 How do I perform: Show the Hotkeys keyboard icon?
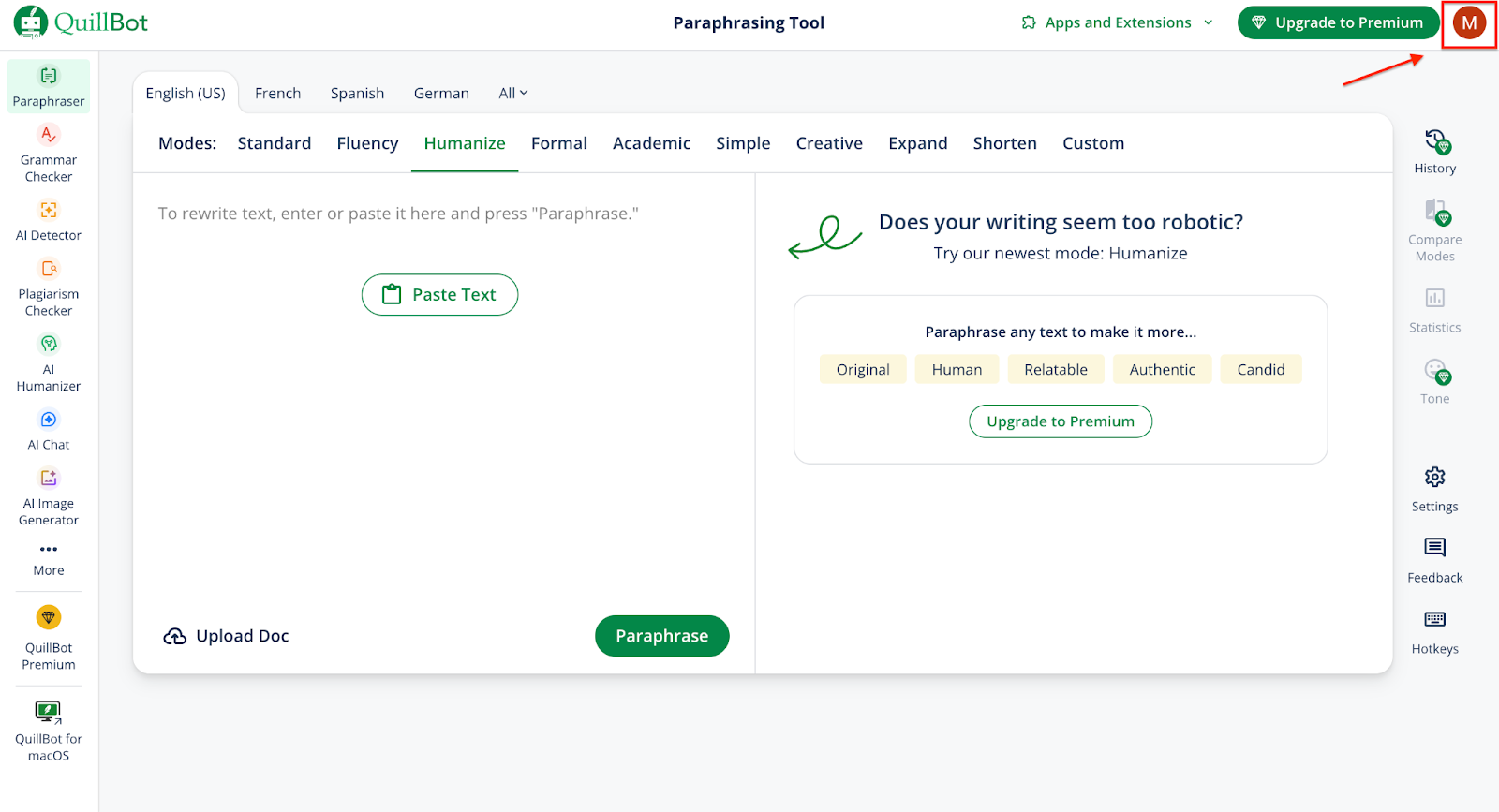coord(1434,619)
